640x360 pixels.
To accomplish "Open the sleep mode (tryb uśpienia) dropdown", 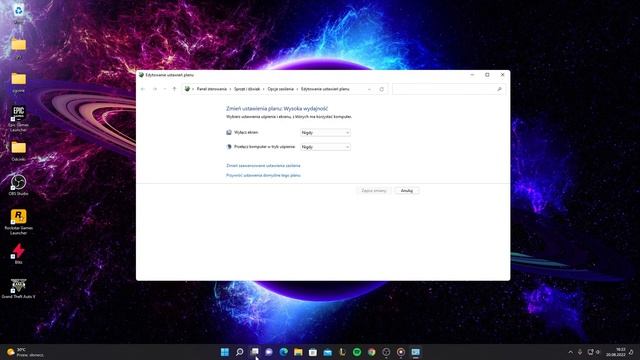I will [325, 147].
